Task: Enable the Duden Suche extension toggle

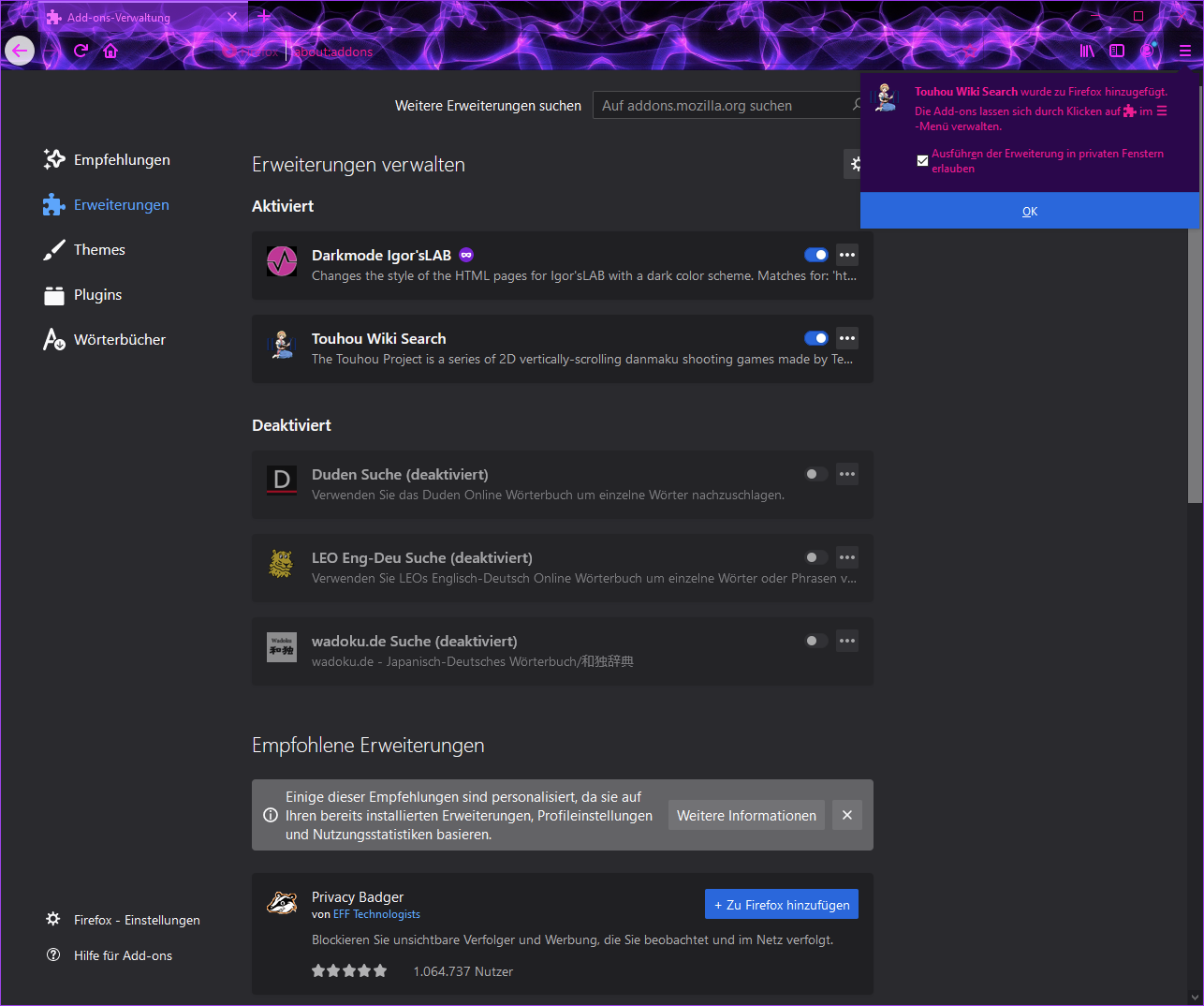Action: point(816,474)
